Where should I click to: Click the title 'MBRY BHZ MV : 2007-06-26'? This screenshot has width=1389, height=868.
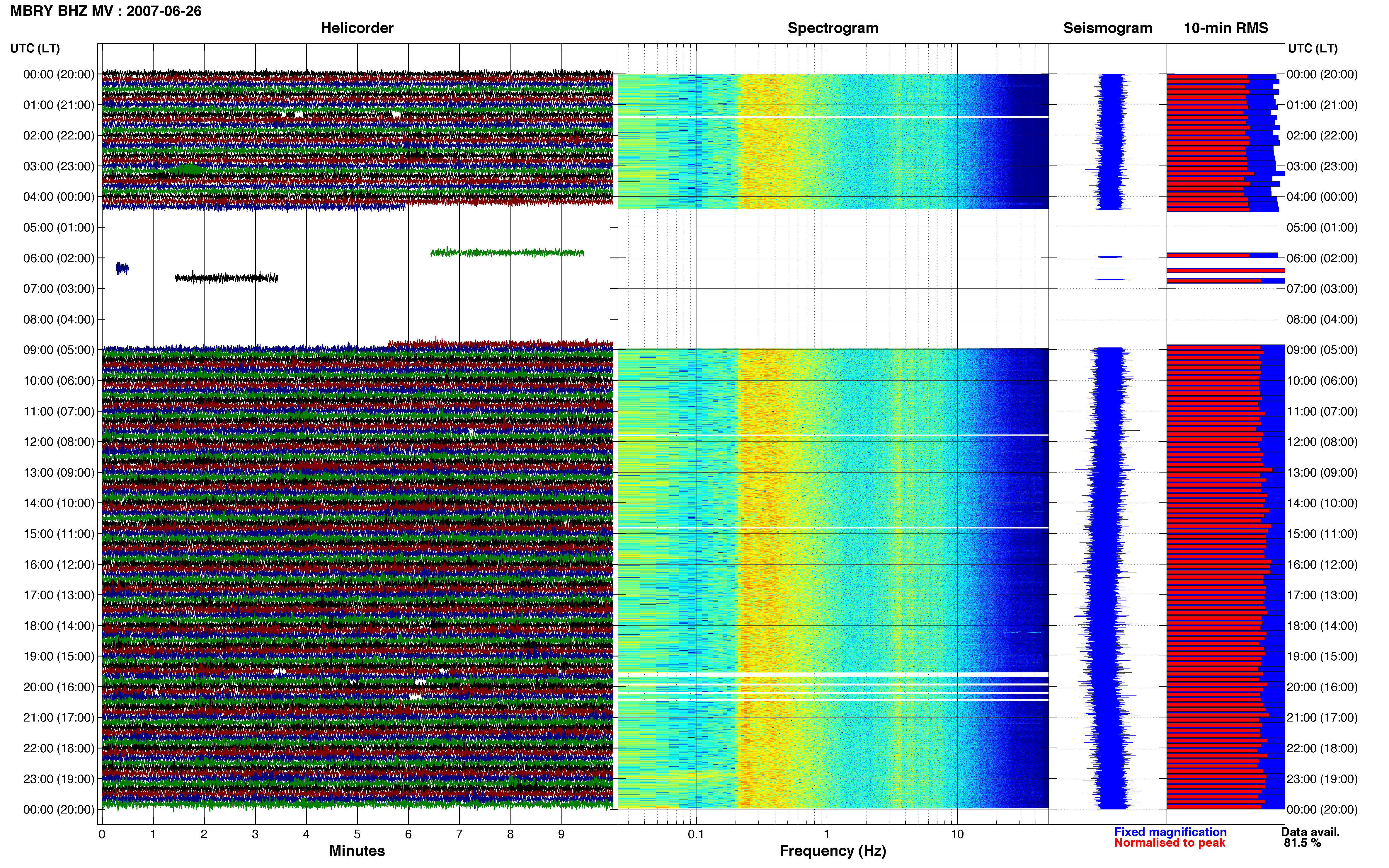pyautogui.click(x=106, y=11)
